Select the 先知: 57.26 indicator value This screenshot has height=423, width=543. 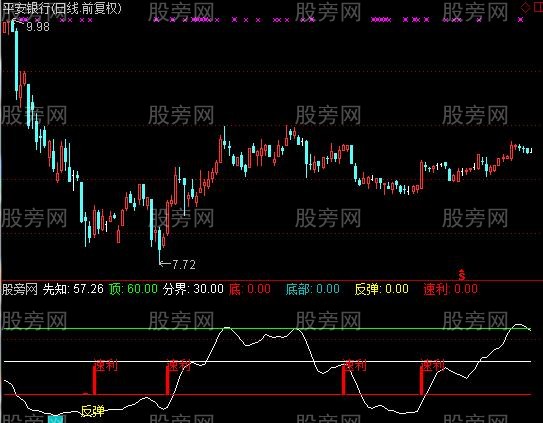[x=73, y=289]
